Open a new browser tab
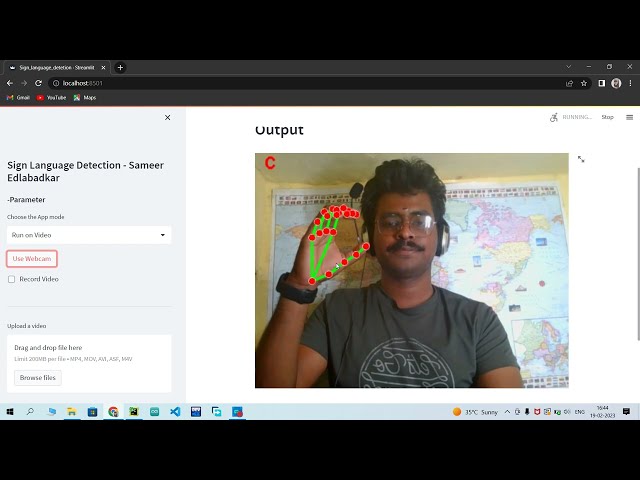Screen dimensions: 640x480 click(120, 68)
